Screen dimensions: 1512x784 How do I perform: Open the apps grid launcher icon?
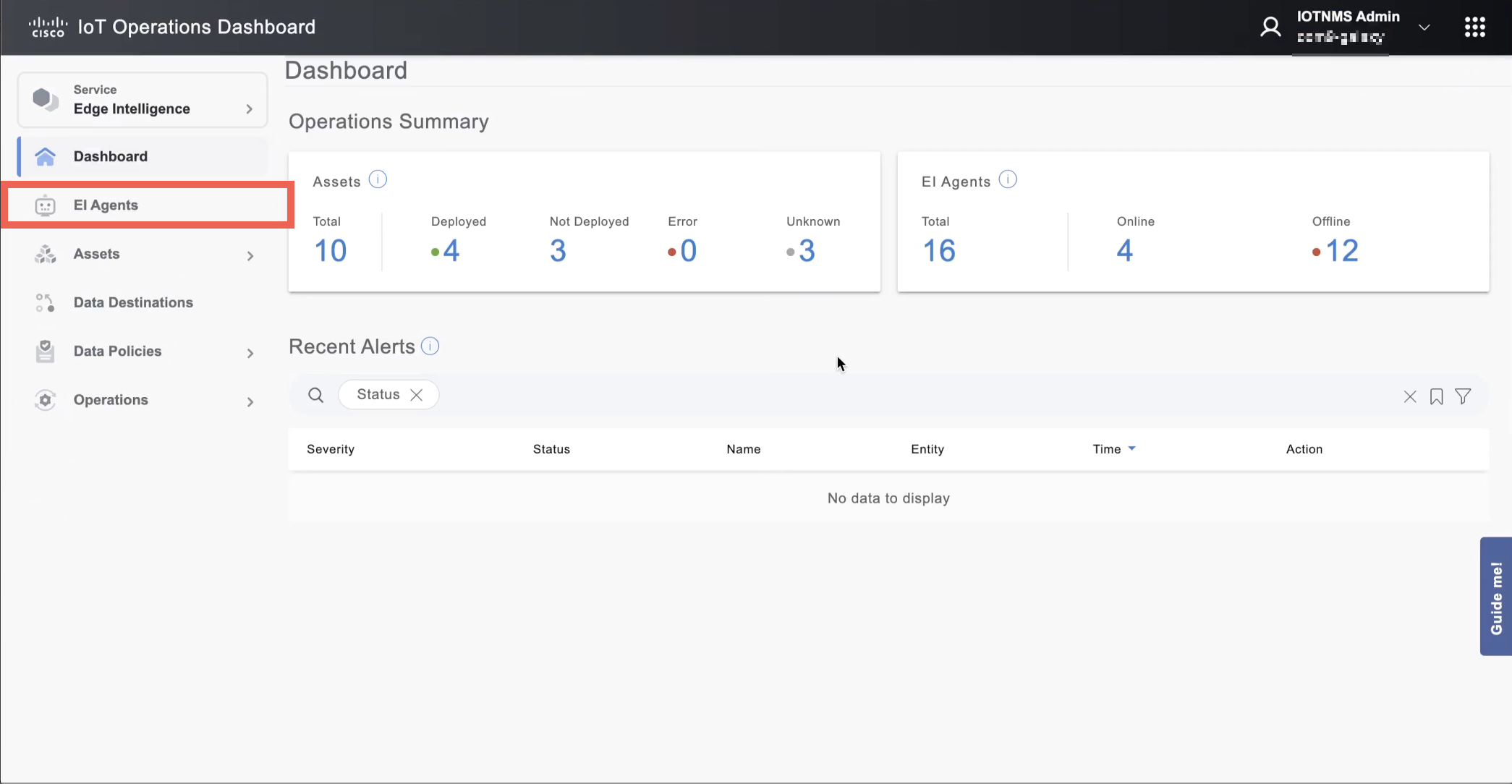point(1474,27)
